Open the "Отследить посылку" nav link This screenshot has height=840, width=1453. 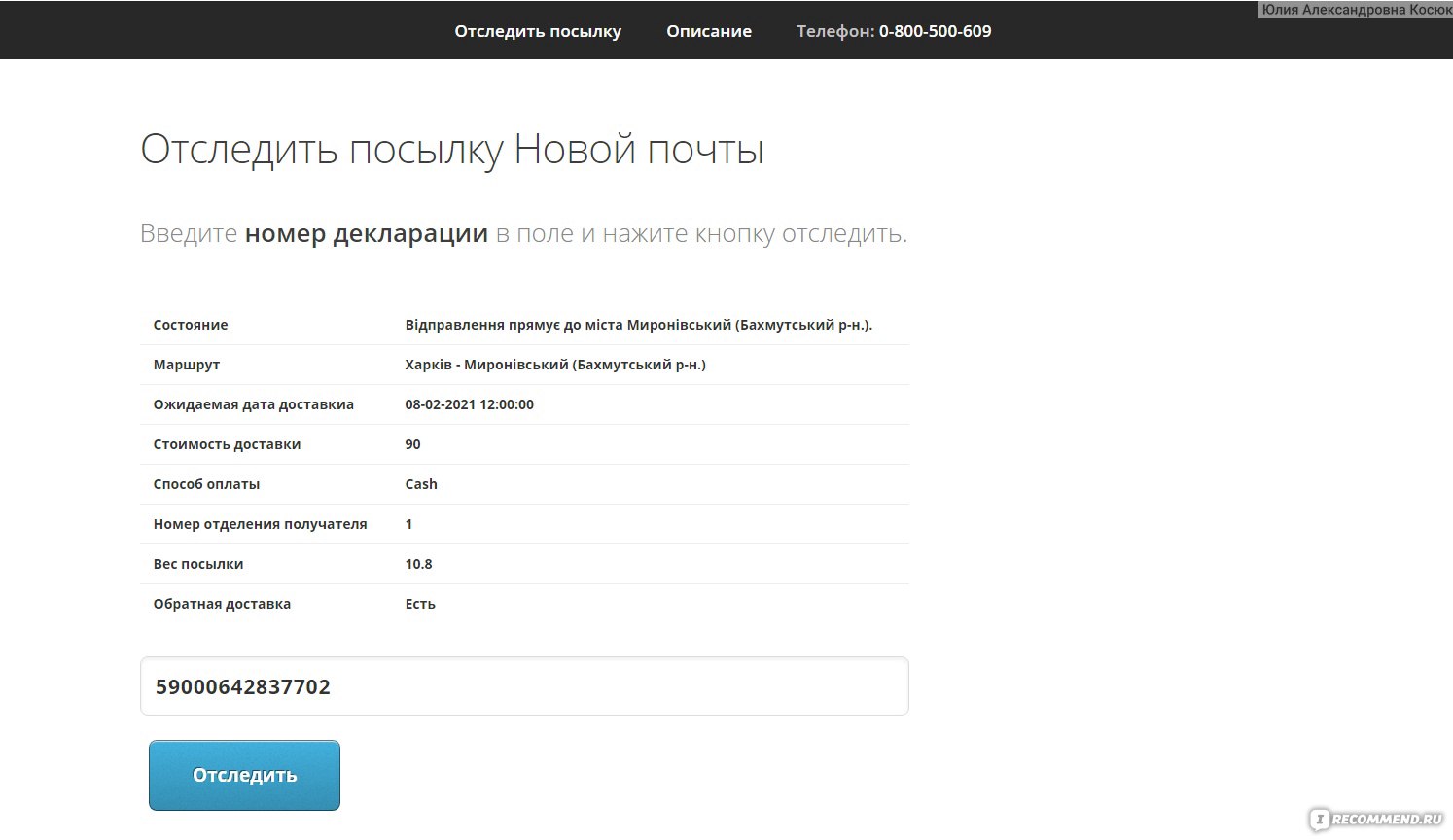coord(538,31)
